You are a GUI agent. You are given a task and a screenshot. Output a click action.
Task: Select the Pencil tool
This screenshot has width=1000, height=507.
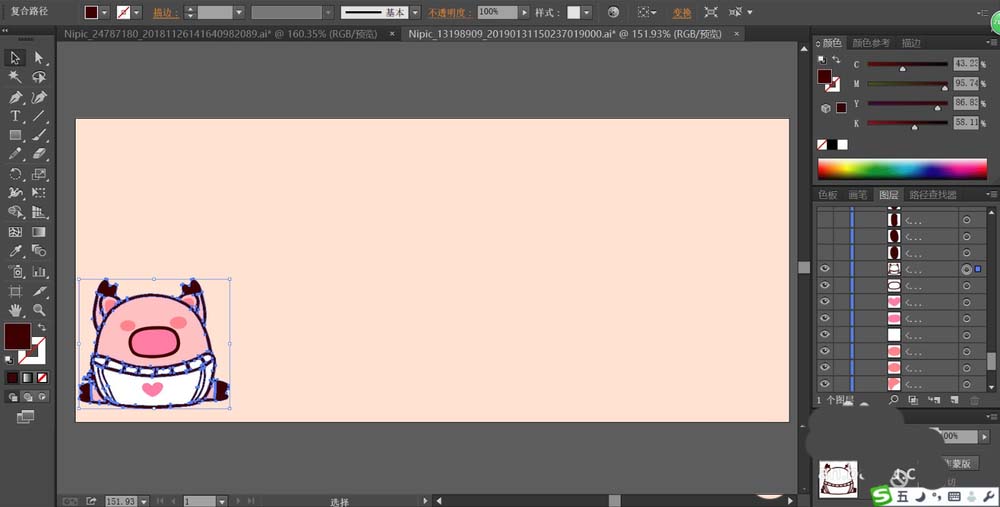pos(15,154)
